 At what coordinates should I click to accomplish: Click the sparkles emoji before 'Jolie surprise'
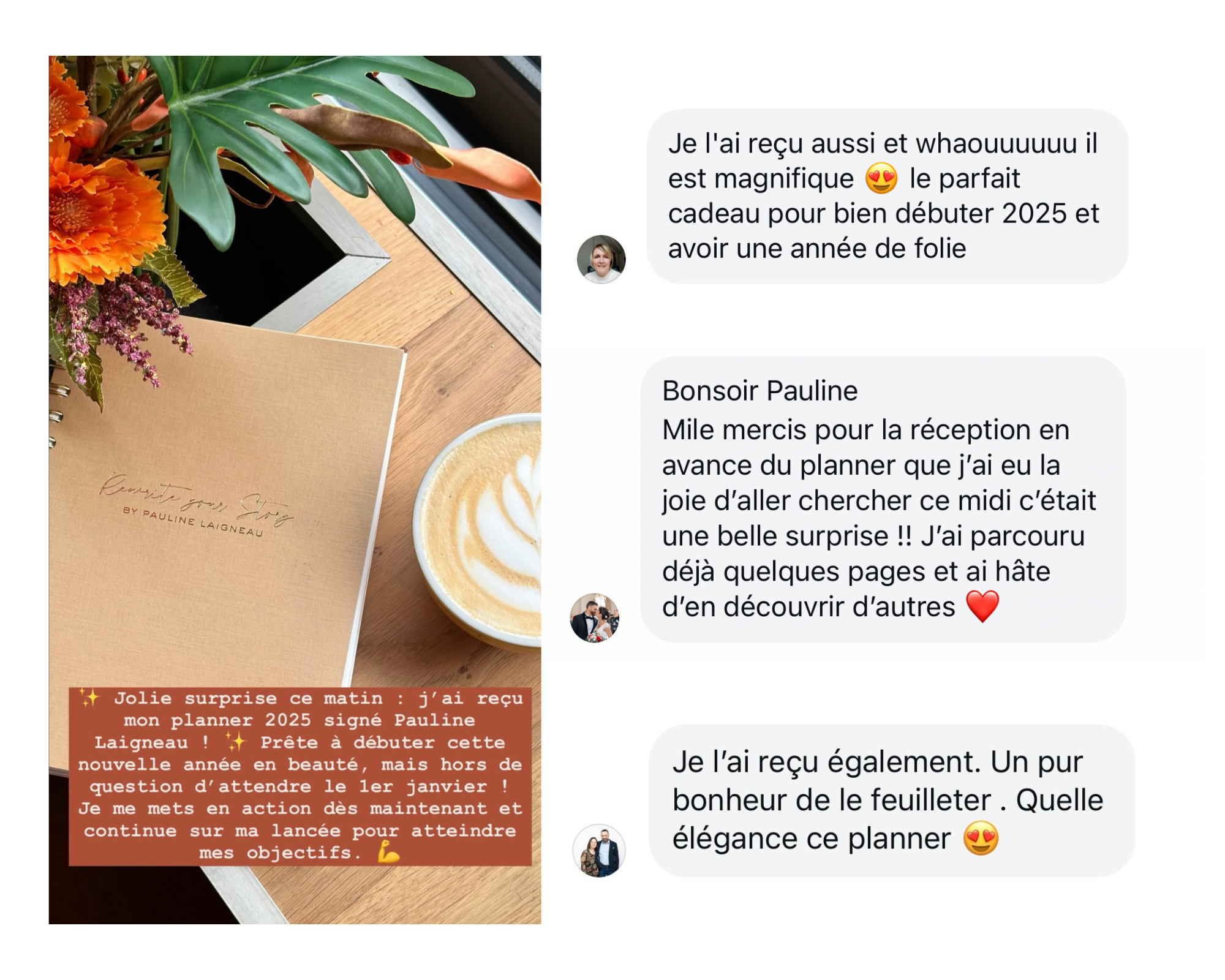click(x=89, y=698)
